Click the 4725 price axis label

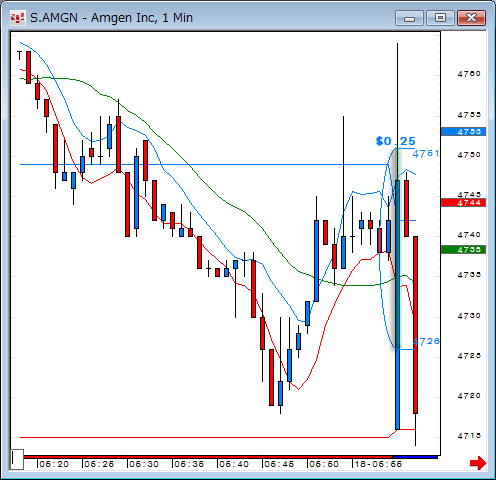[469, 356]
